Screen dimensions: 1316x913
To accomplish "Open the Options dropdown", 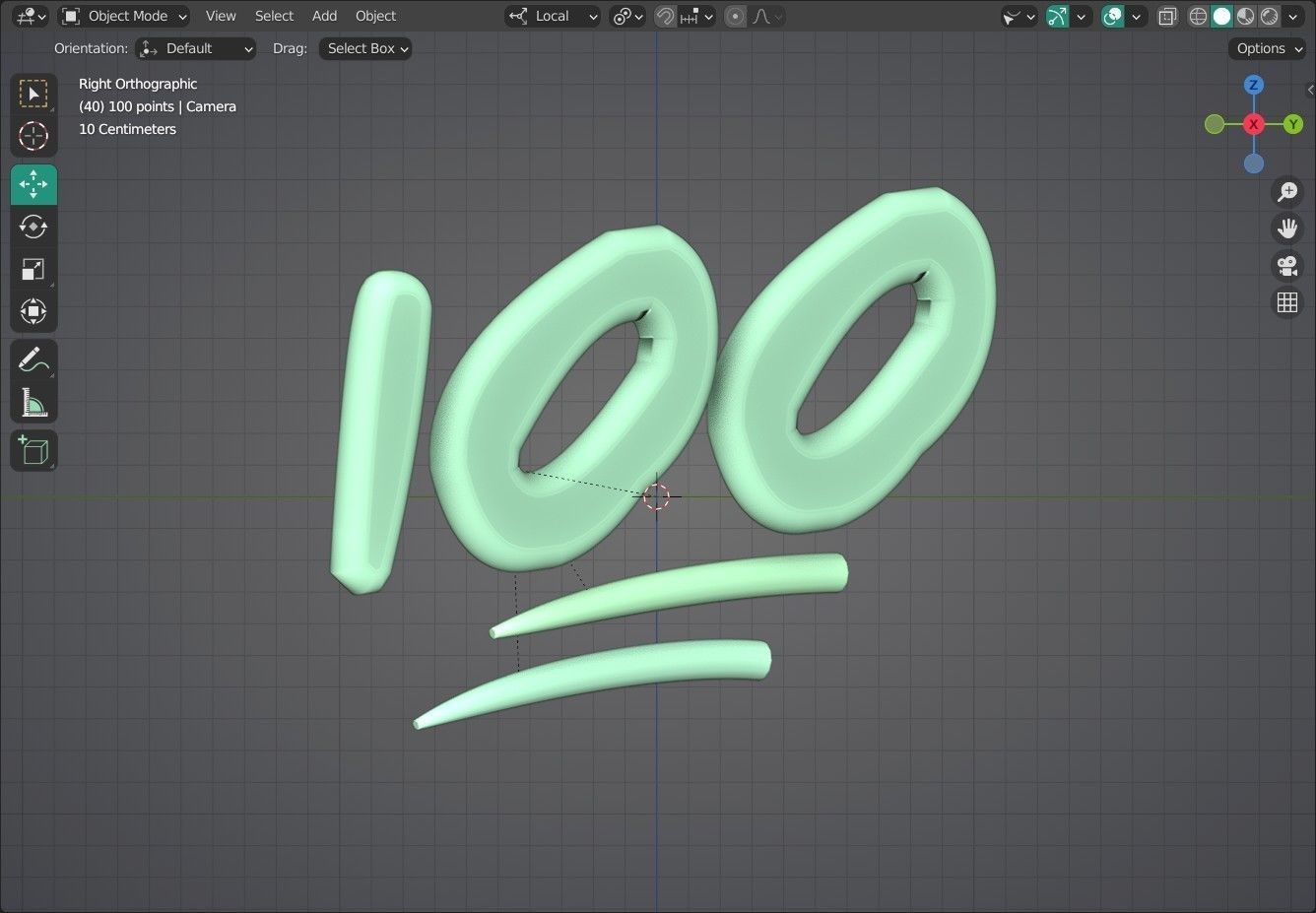I will [1267, 48].
